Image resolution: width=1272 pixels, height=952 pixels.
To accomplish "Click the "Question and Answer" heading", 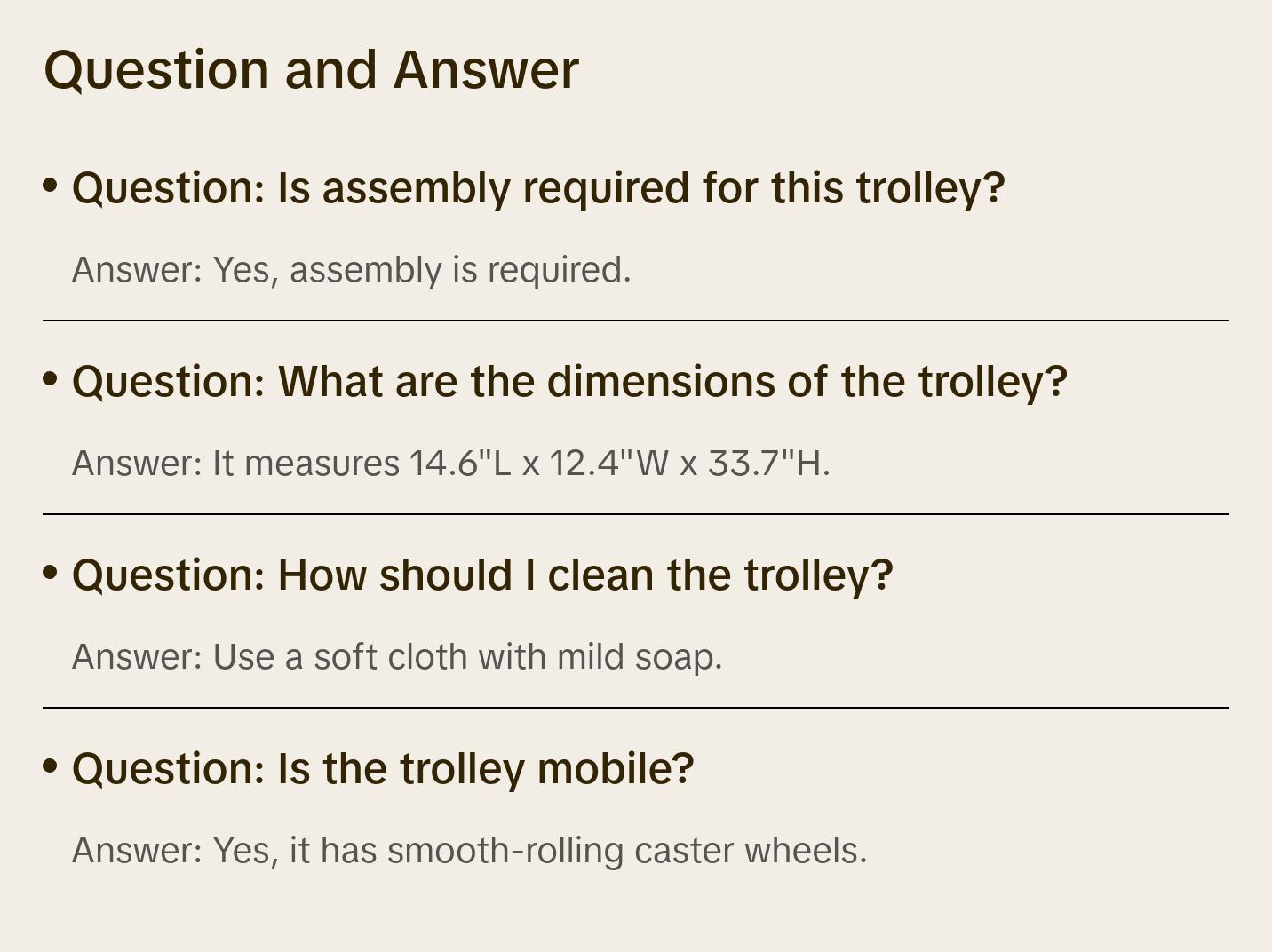I will coord(311,69).
